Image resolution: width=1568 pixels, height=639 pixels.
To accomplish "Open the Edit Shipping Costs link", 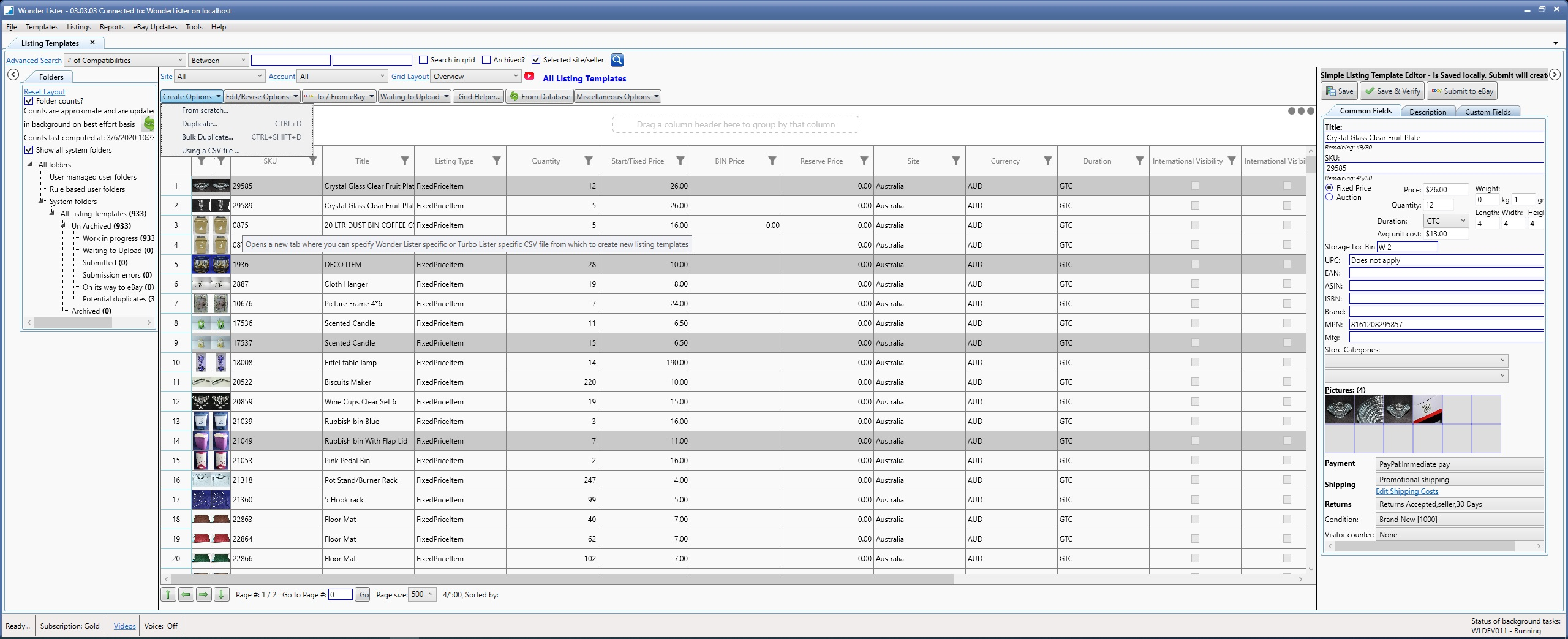I will tap(1407, 491).
